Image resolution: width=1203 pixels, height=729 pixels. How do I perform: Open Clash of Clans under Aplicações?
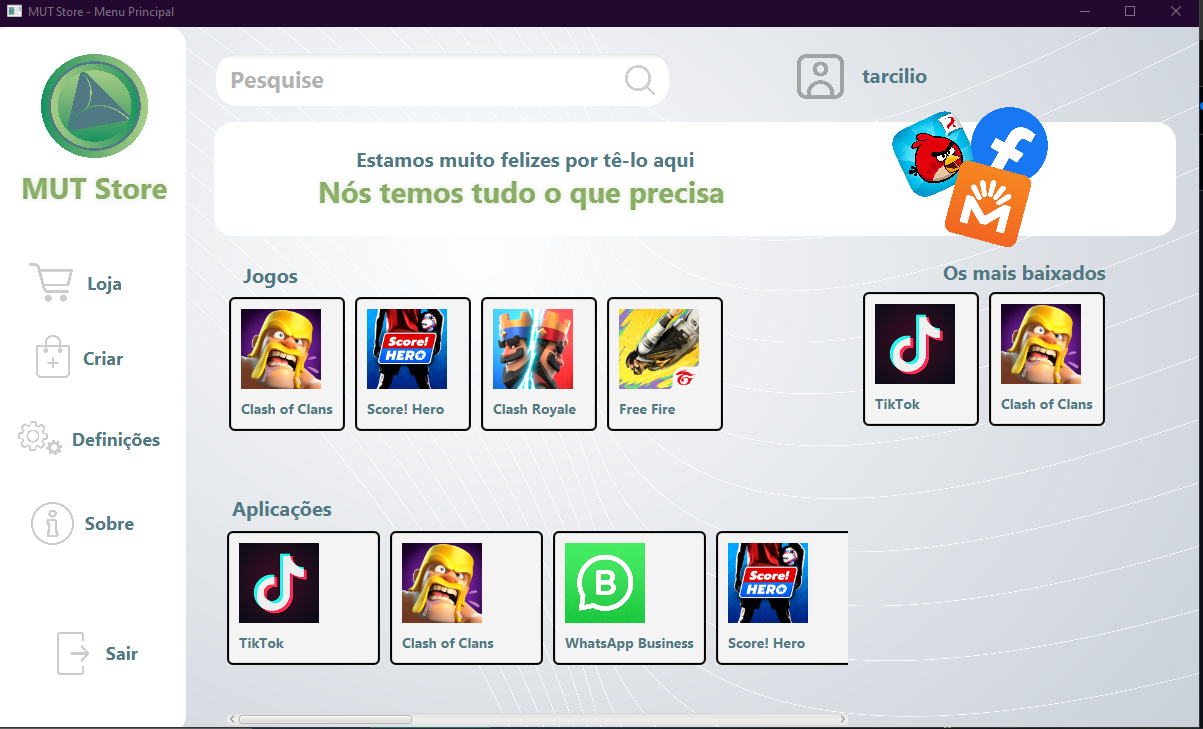point(466,598)
